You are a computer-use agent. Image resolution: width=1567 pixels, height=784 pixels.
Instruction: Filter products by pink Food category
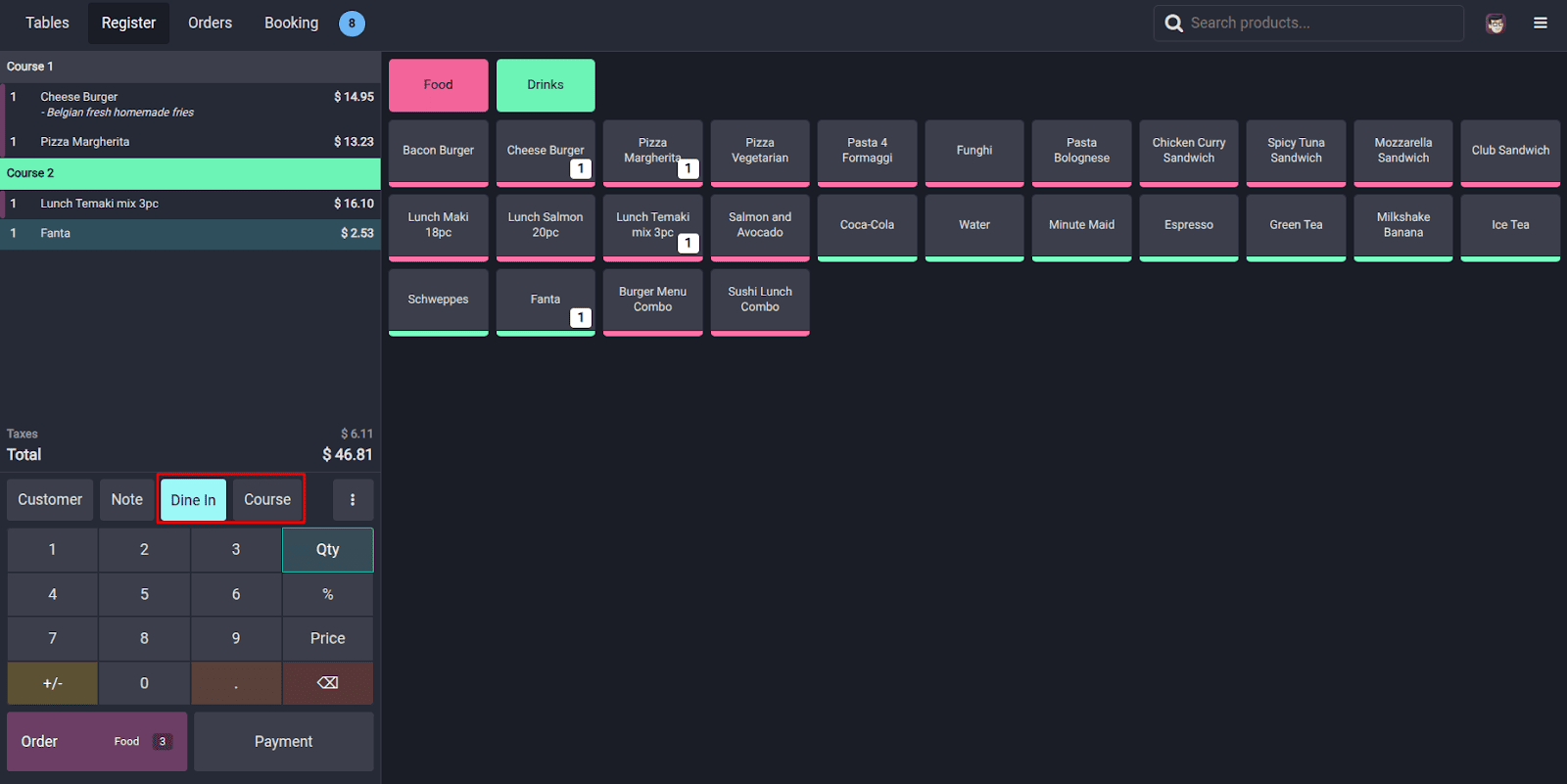click(438, 85)
